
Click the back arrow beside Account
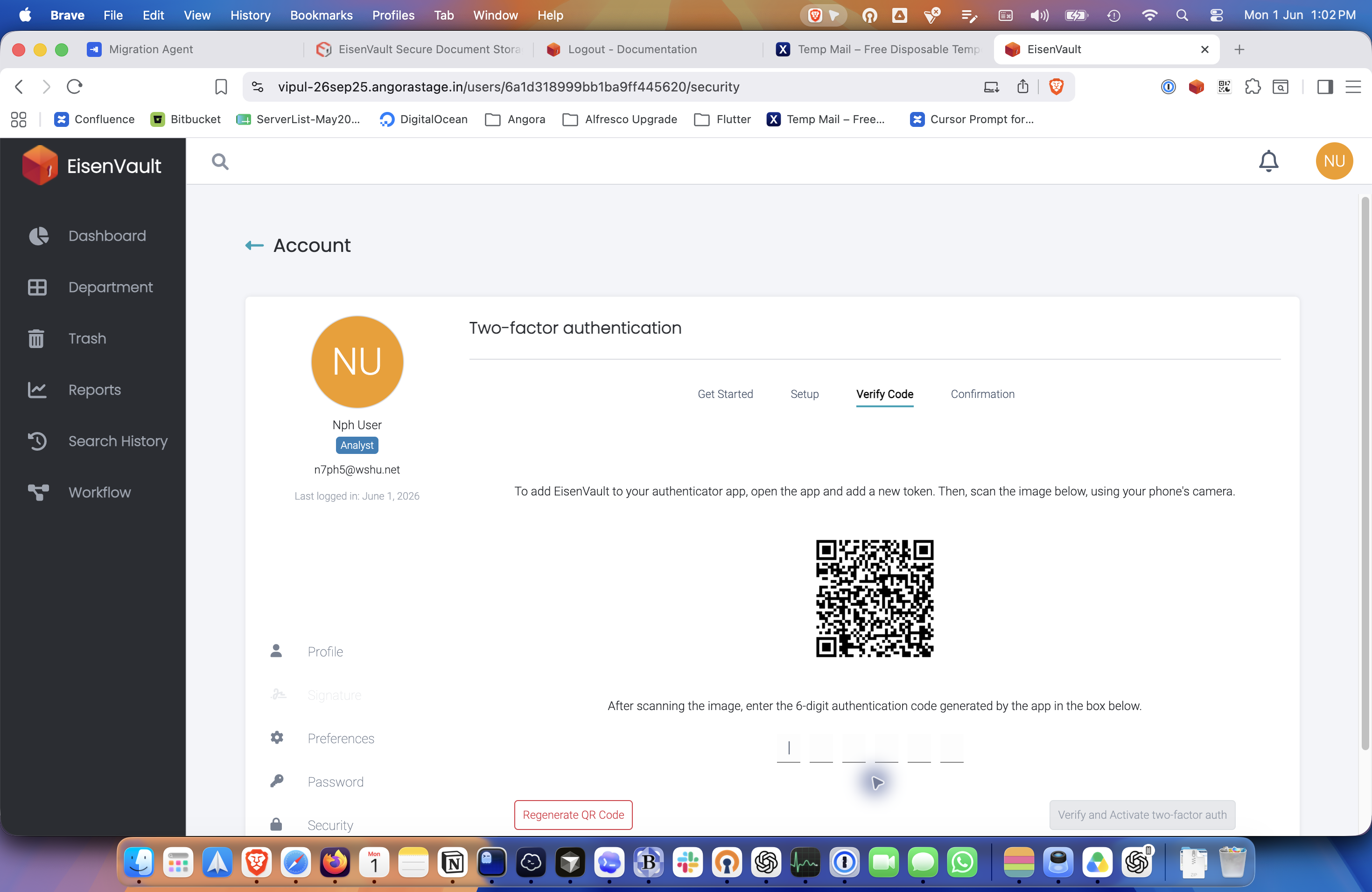[254, 245]
